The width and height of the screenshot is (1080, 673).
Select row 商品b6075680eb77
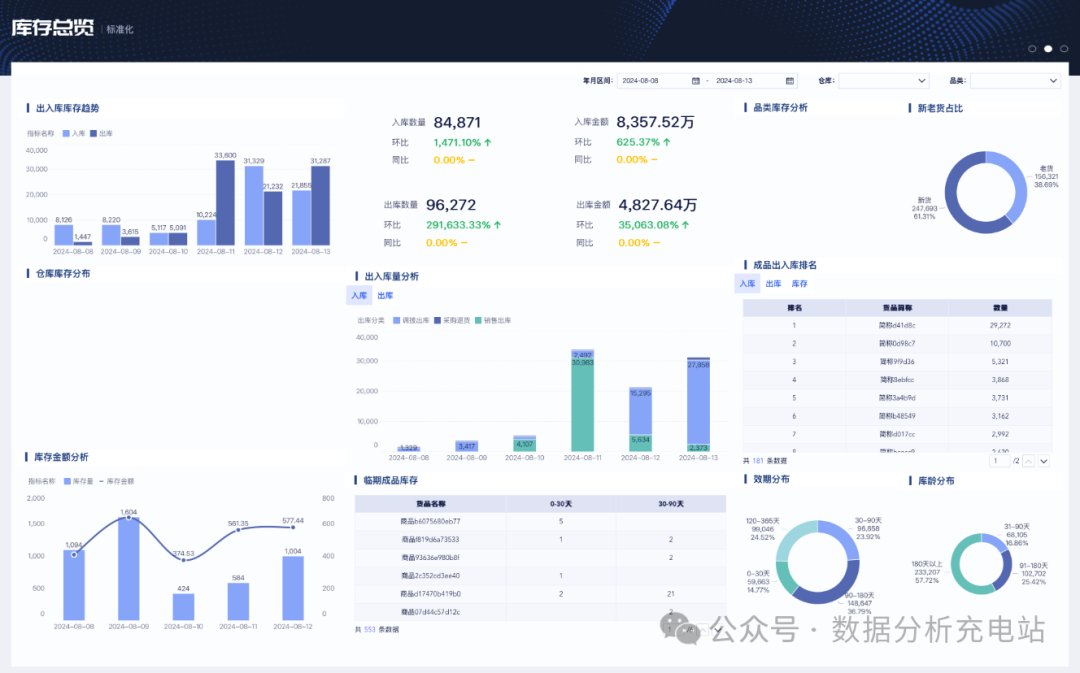540,521
